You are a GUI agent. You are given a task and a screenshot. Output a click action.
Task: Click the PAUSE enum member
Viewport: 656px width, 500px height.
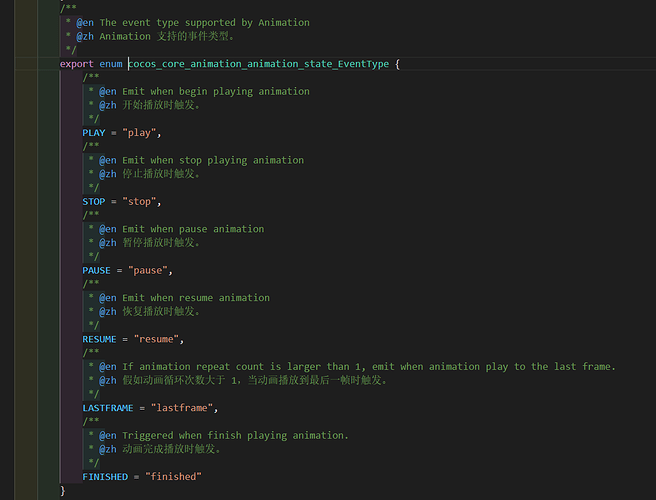tap(98, 270)
